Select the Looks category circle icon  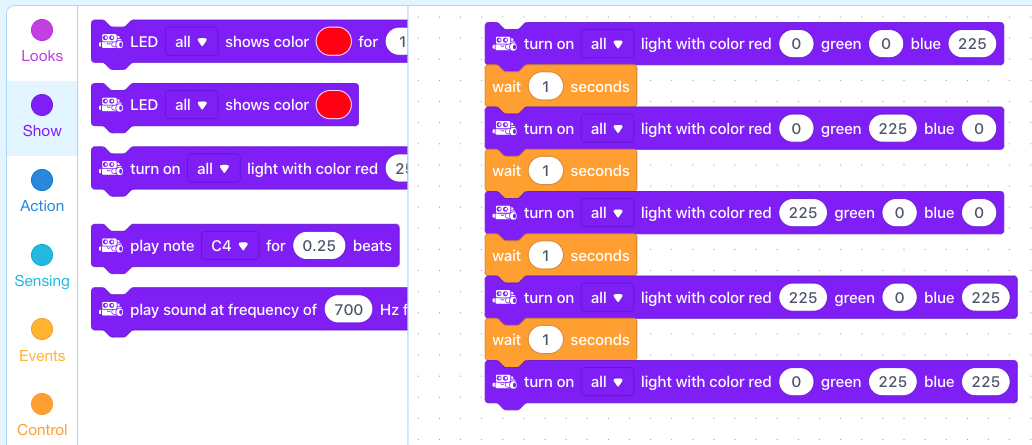pyautogui.click(x=42, y=30)
